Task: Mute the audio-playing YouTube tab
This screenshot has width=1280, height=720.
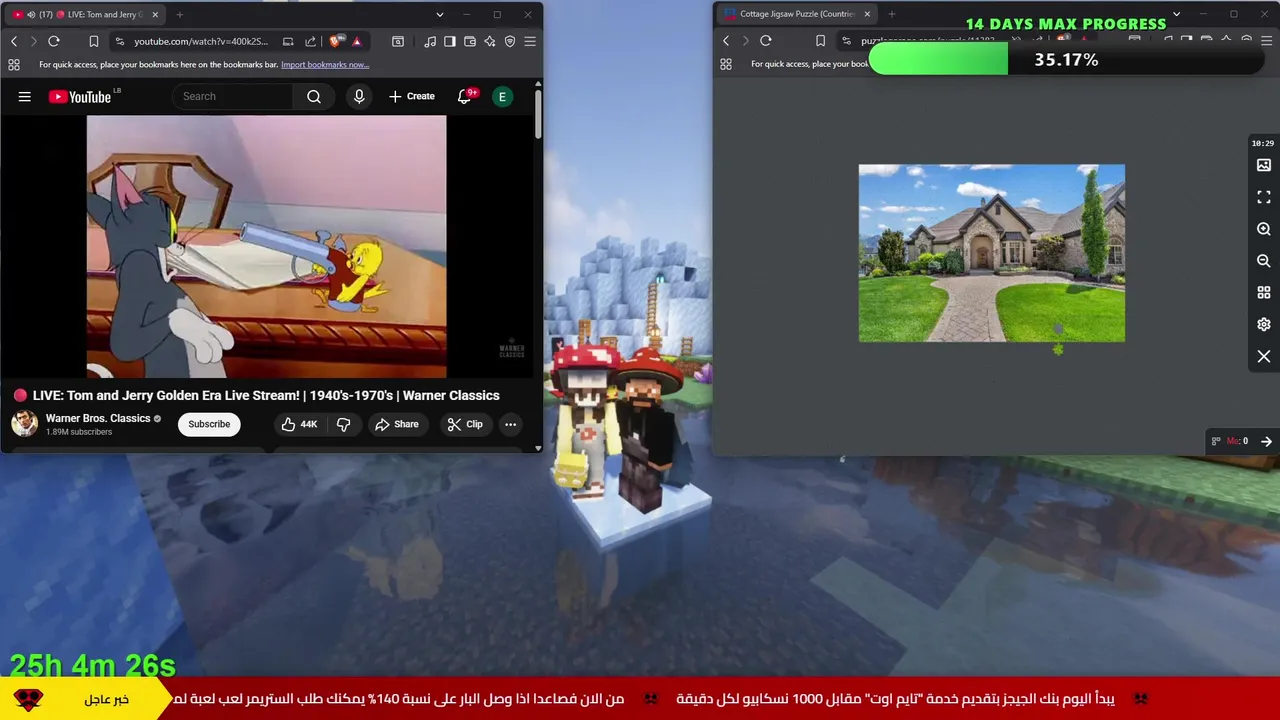Action: coord(31,15)
